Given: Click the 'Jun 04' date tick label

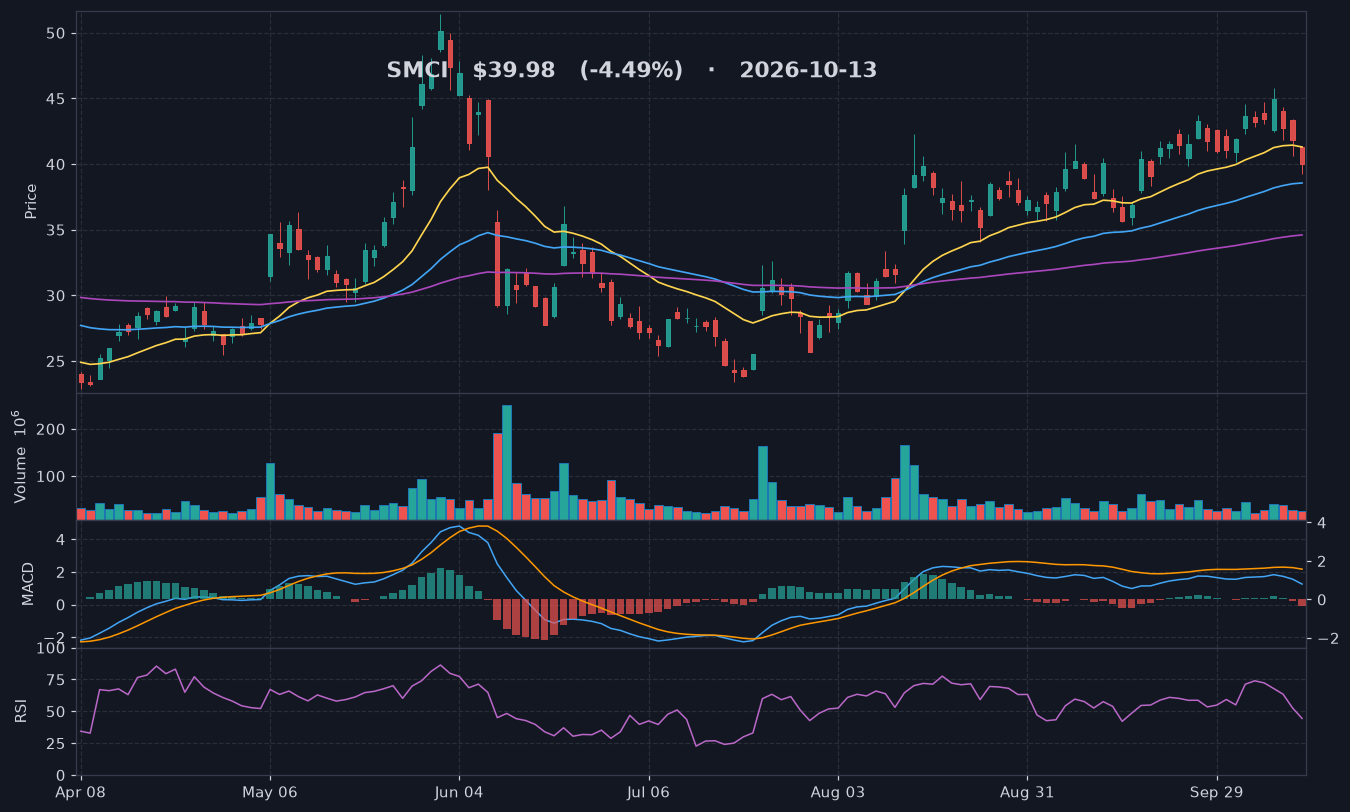Looking at the screenshot, I should click(x=460, y=792).
